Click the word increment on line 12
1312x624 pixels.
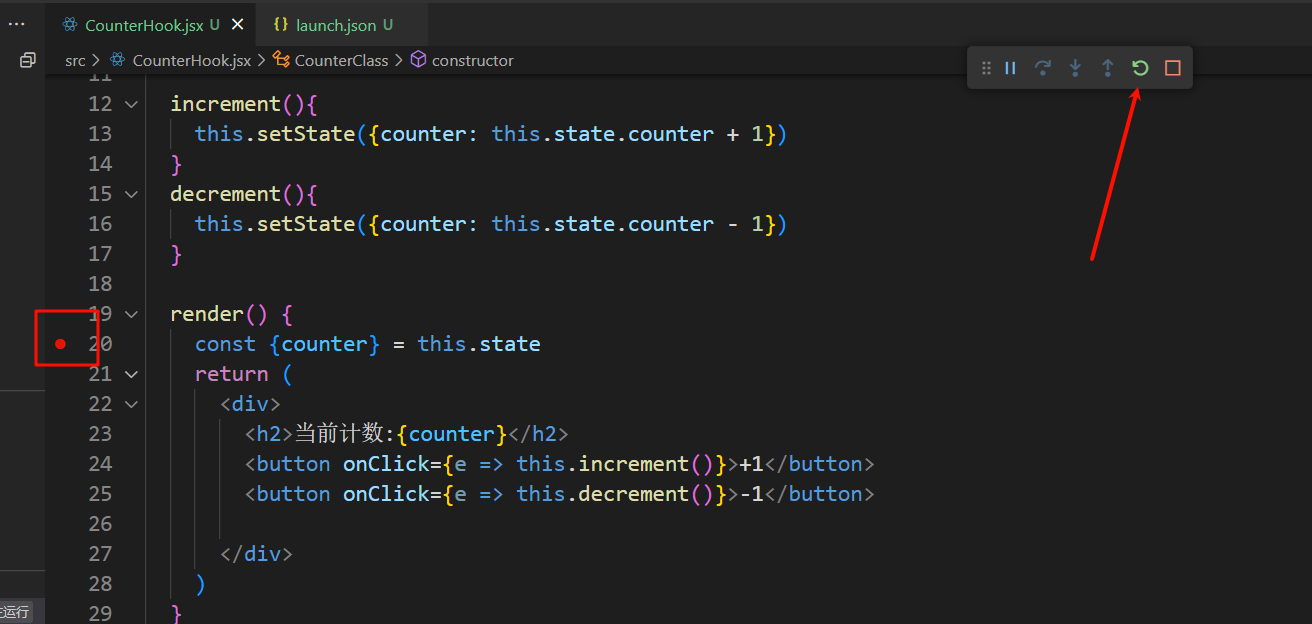[226, 104]
